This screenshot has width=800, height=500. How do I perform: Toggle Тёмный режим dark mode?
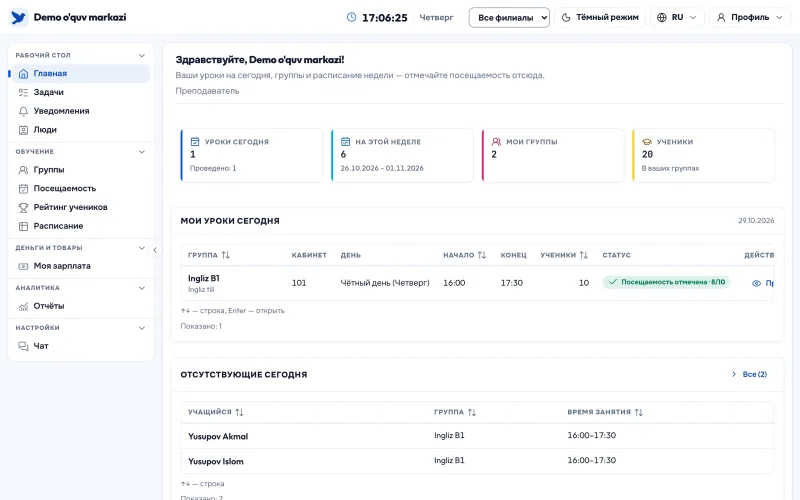coord(600,17)
